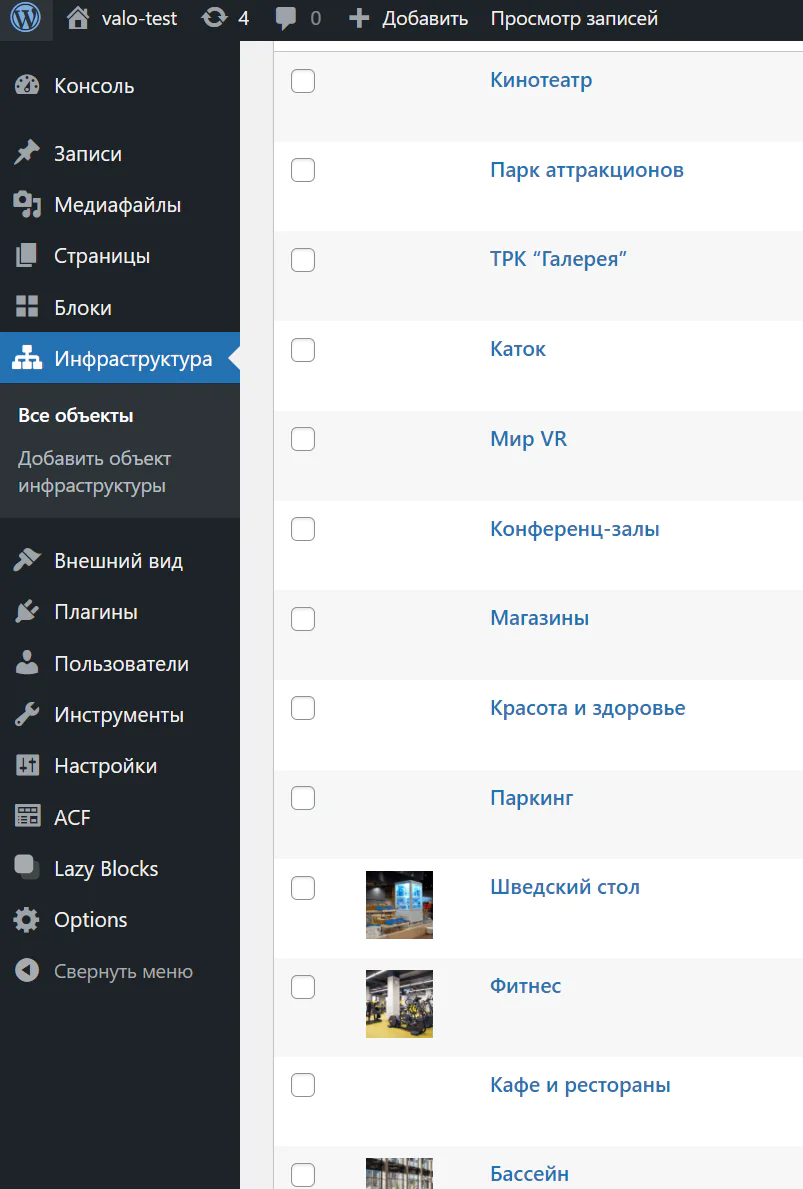Screen dimensions: 803x1189
Task: Click the Страницы pages icon
Action: (x=27, y=256)
